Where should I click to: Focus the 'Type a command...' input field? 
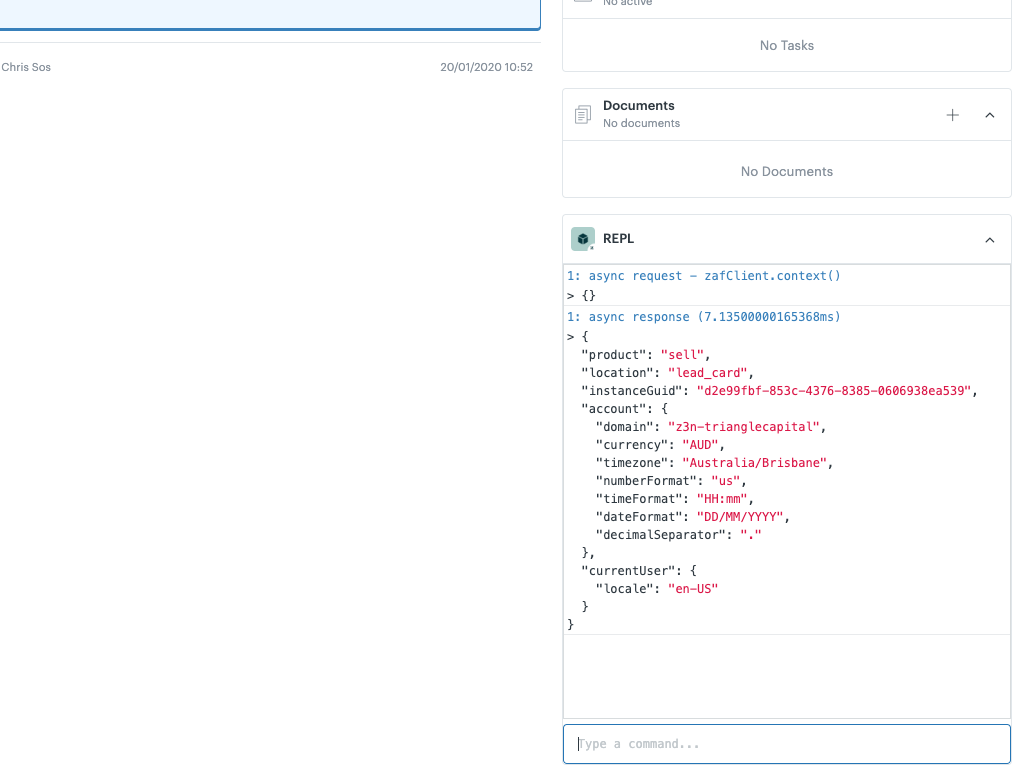[x=786, y=743]
